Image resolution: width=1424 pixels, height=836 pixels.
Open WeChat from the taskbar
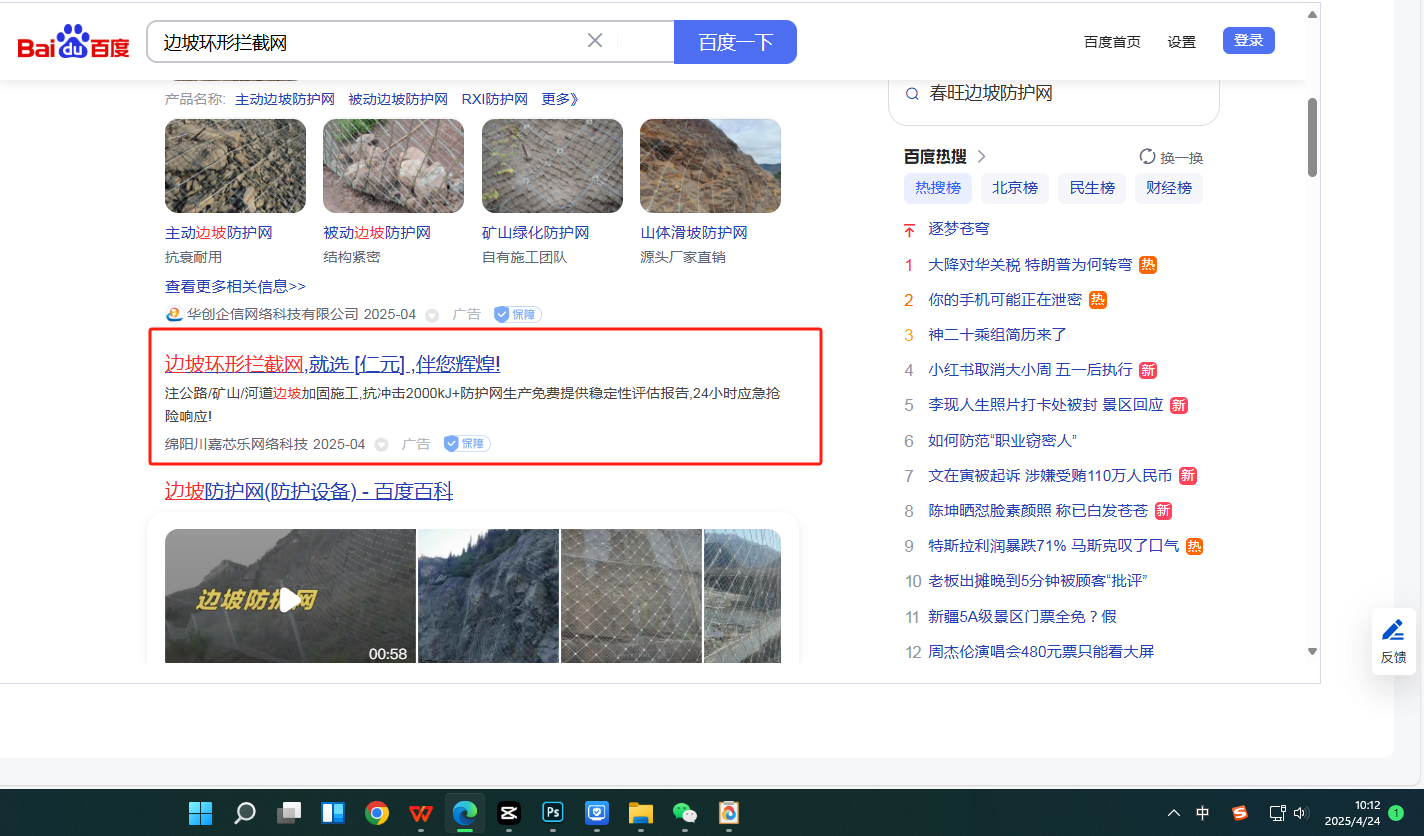(685, 812)
